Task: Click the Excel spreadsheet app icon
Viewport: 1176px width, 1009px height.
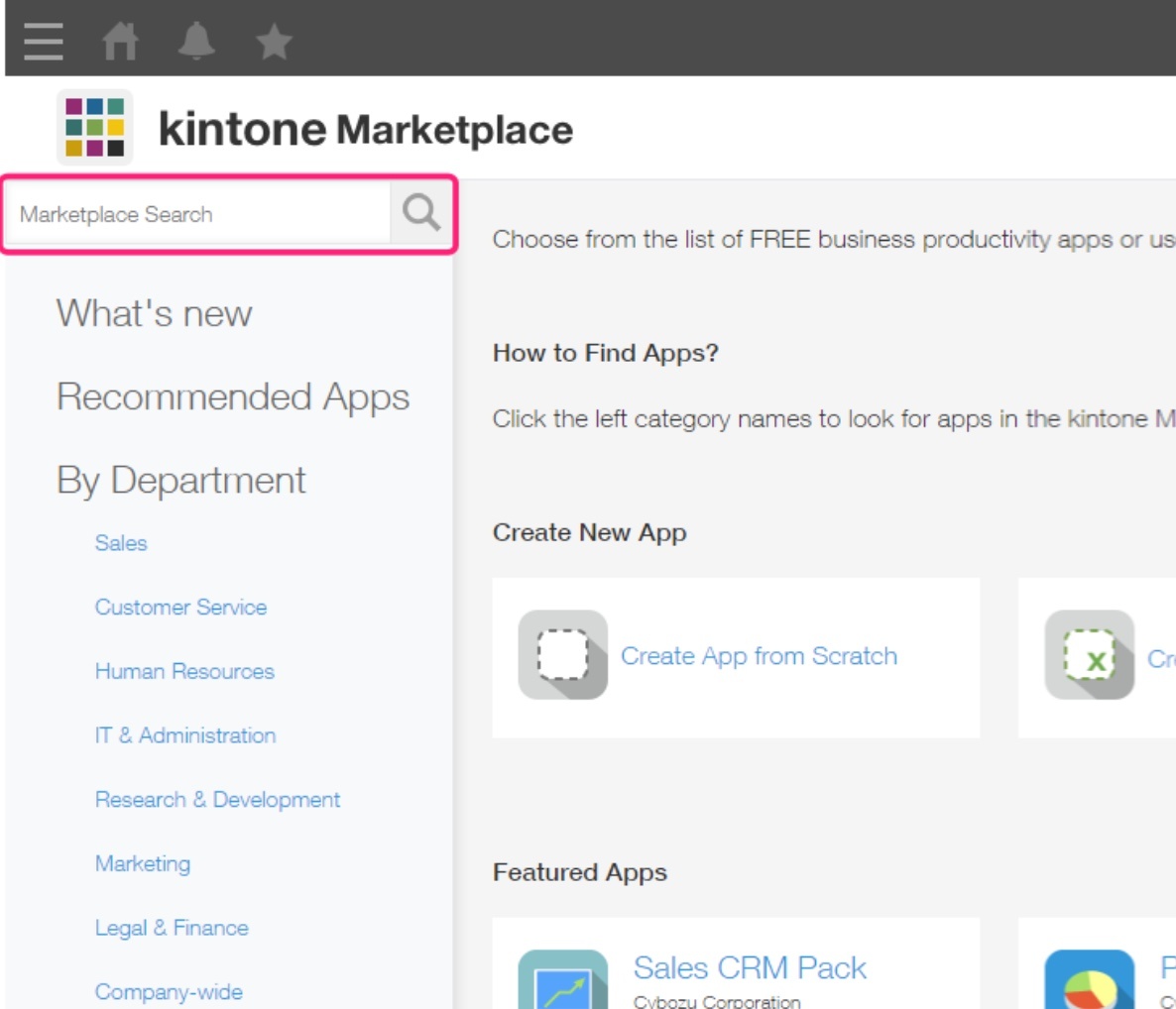Action: [1089, 655]
